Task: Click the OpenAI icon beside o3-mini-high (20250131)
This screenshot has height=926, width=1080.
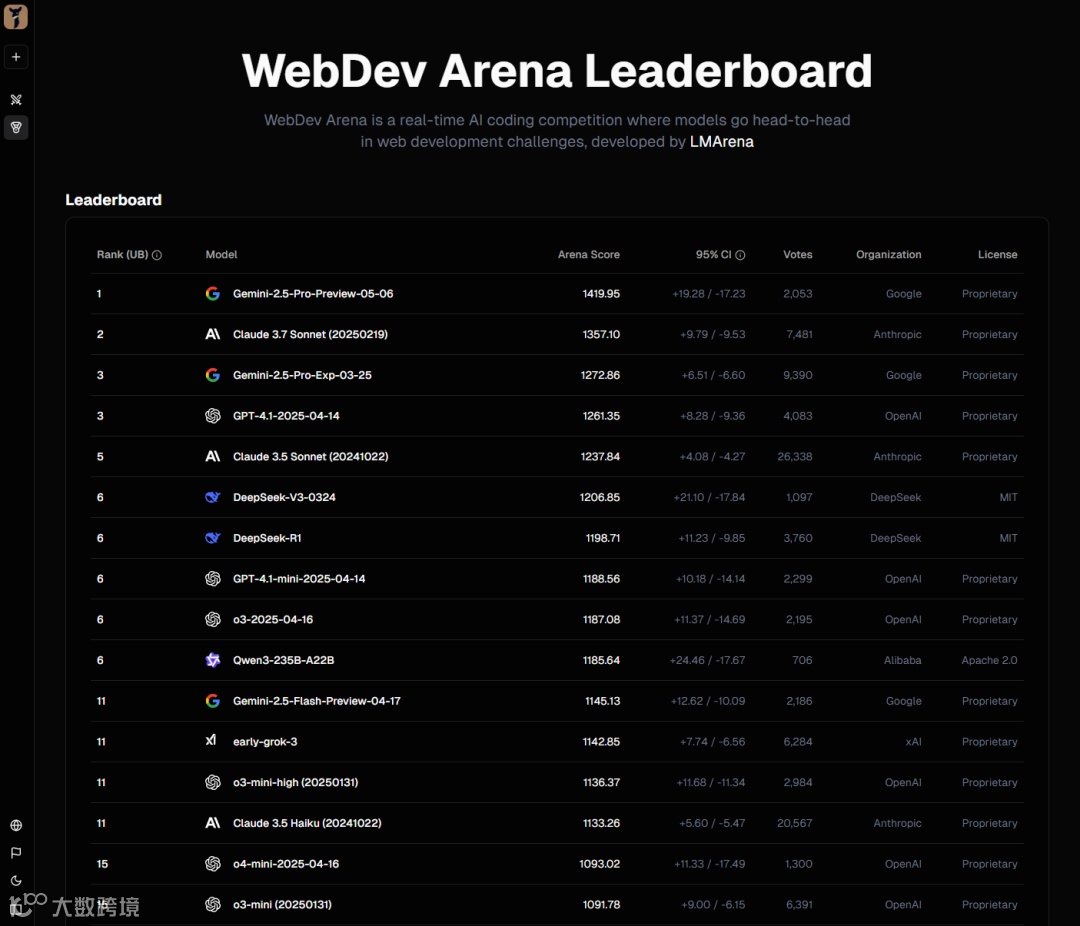Action: pos(213,782)
